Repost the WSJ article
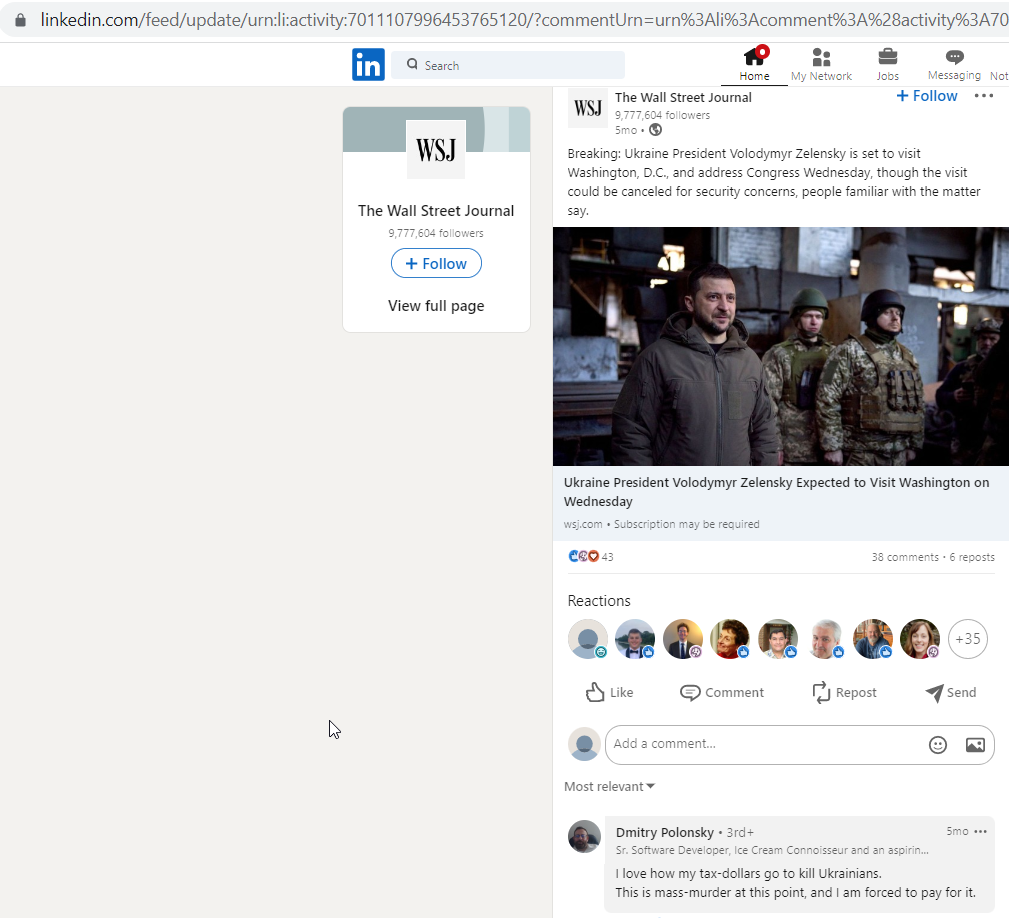The image size is (1009, 918). pyautogui.click(x=844, y=692)
